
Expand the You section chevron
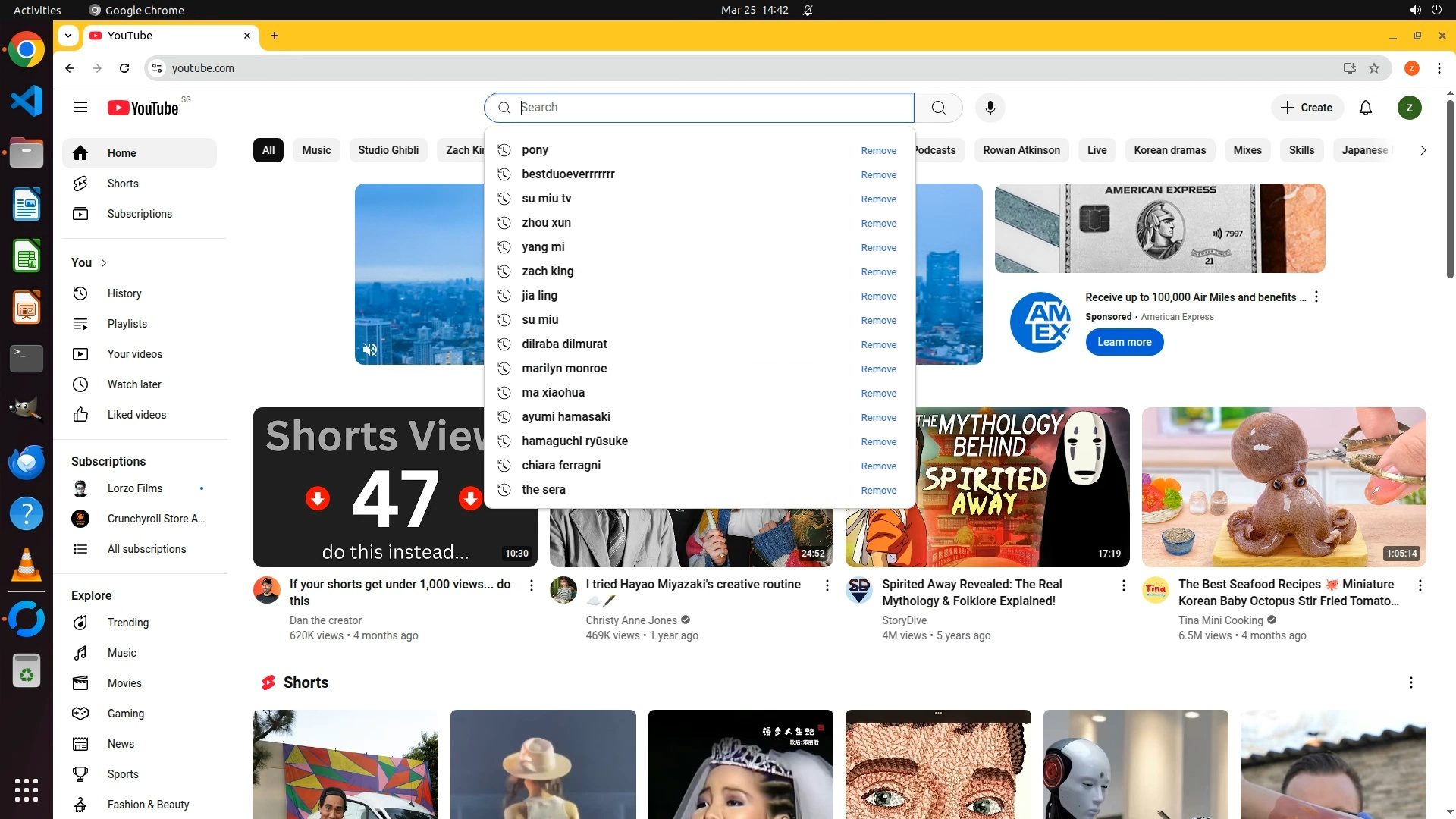point(104,263)
